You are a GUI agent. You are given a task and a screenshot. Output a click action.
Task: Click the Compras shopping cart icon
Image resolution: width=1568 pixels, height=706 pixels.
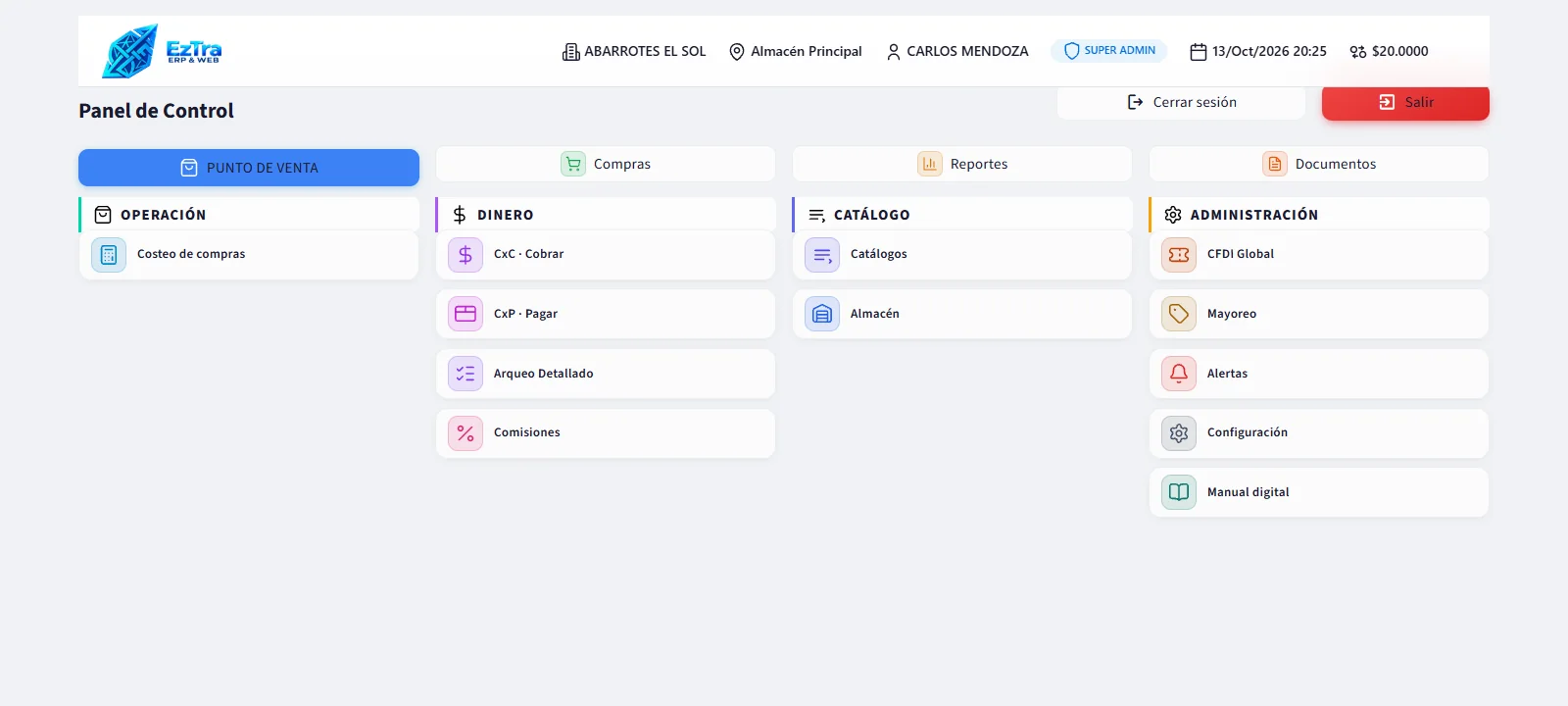point(573,164)
